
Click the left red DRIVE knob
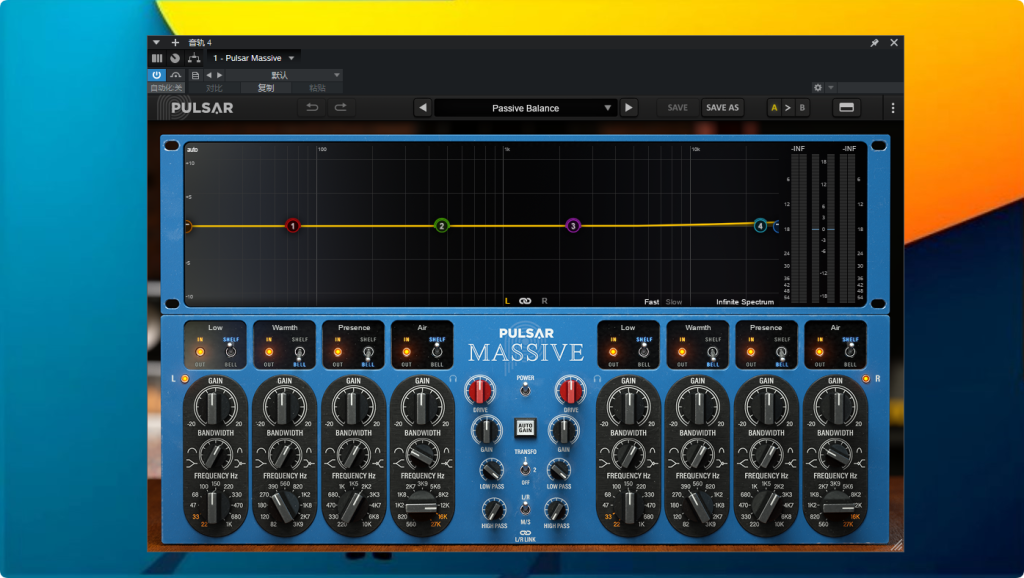[x=479, y=391]
